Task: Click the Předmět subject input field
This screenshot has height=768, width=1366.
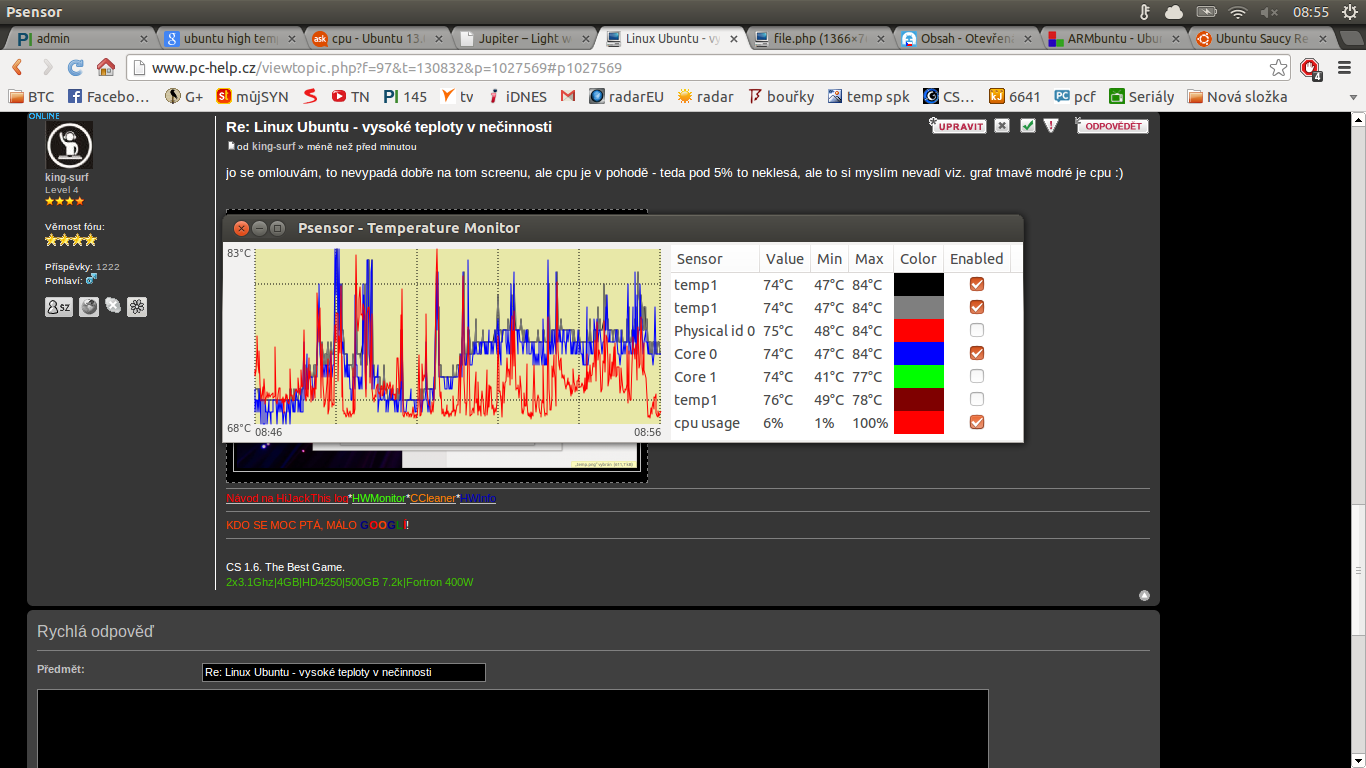Action: (x=343, y=672)
